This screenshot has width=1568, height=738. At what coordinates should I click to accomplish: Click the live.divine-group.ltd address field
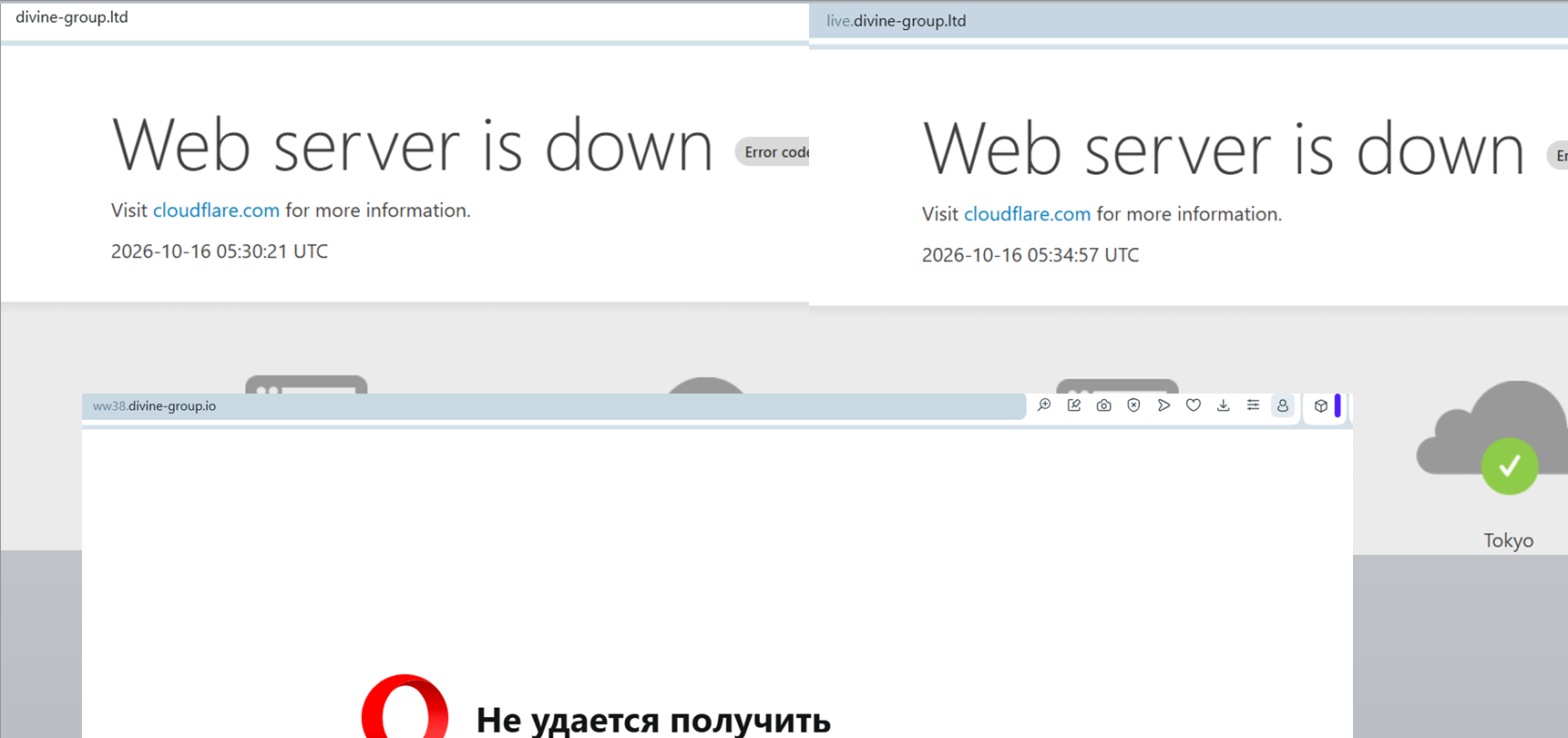1188,21
